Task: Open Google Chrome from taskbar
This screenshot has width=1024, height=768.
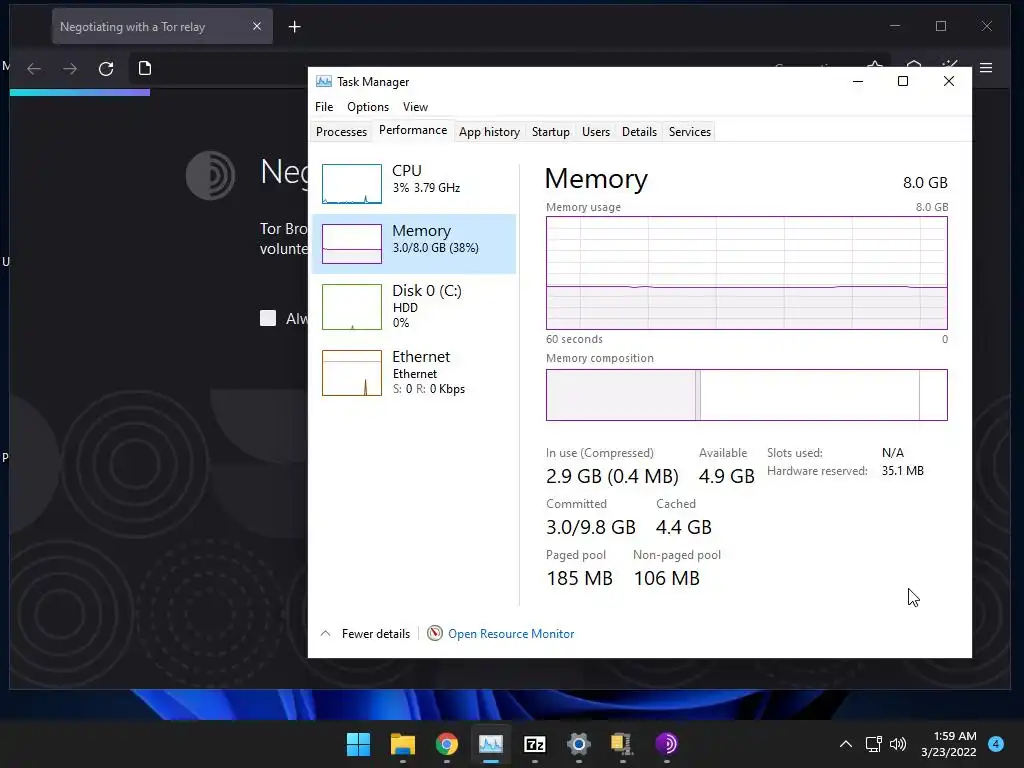Action: point(447,744)
